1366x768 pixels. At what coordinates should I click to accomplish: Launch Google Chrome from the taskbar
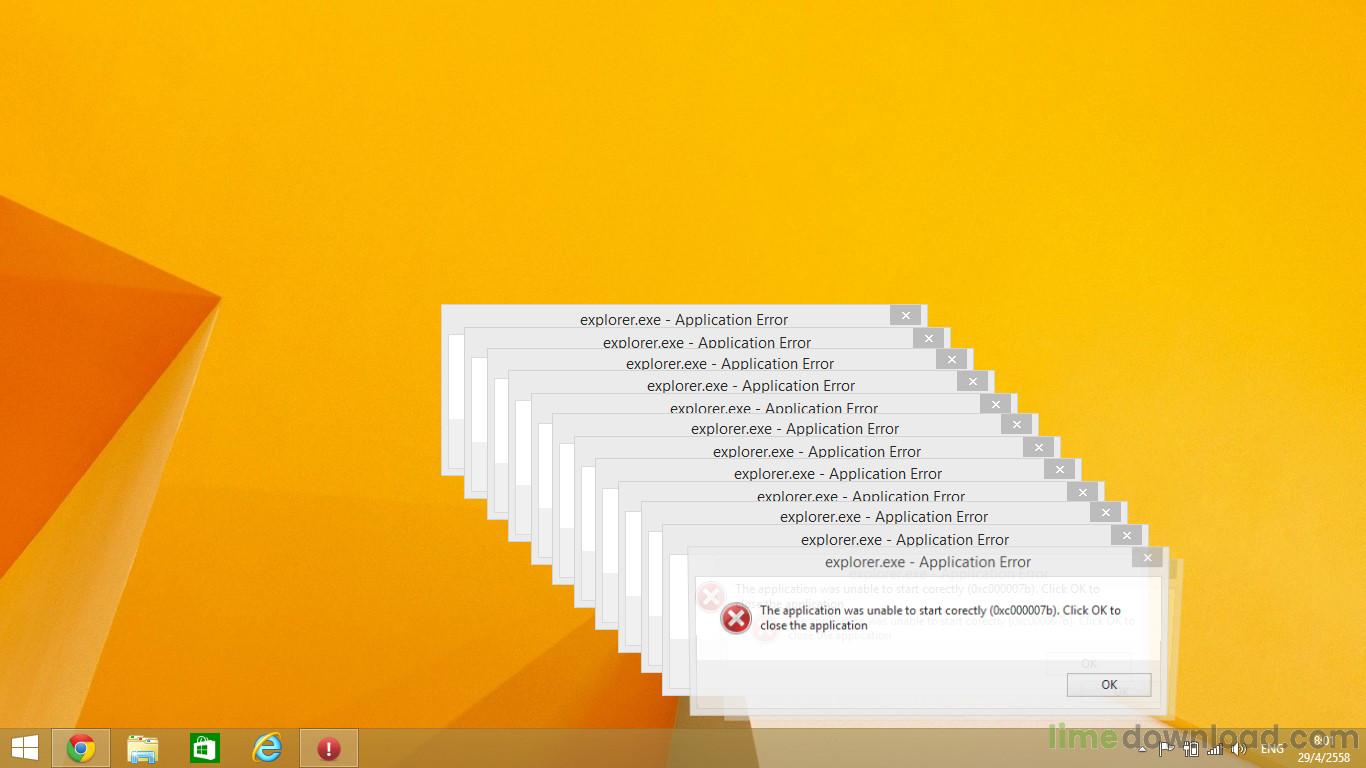pos(81,748)
